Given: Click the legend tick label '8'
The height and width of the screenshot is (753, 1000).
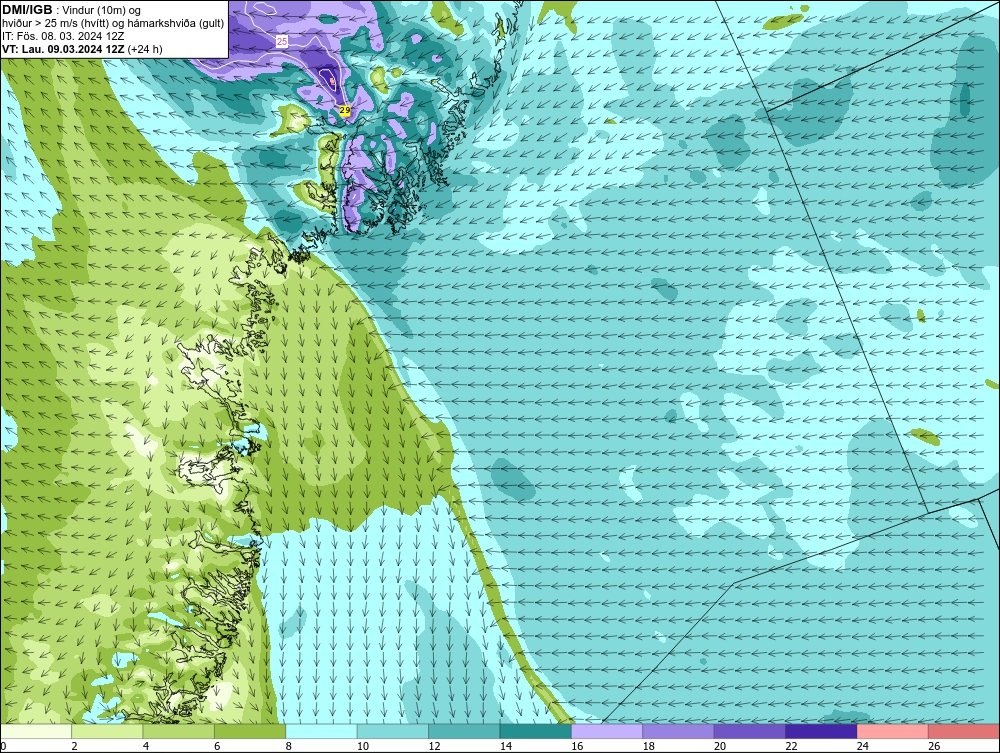Looking at the screenshot, I should 289,746.
